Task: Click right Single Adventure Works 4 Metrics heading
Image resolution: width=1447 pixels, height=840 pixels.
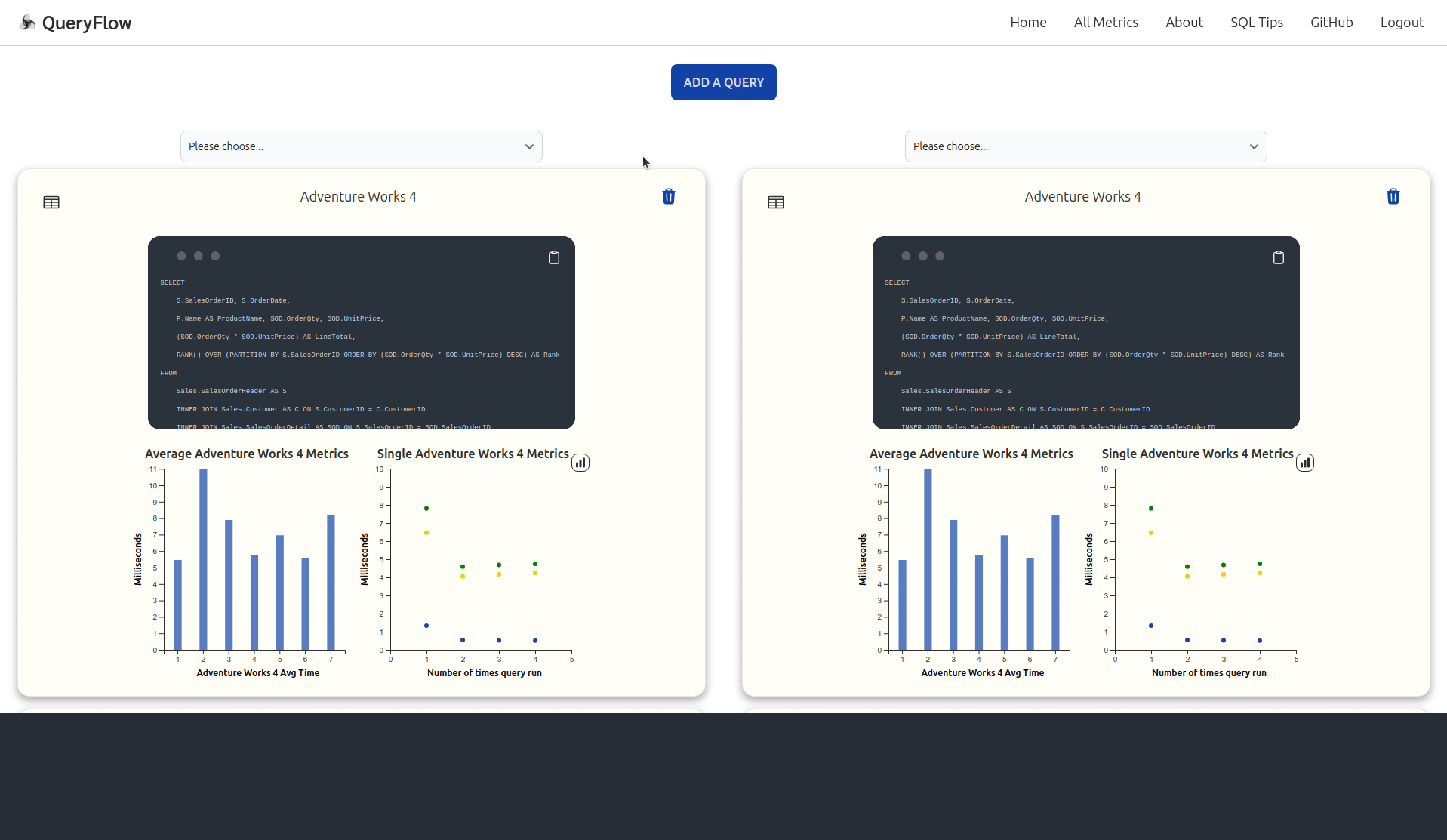Action: click(1197, 454)
